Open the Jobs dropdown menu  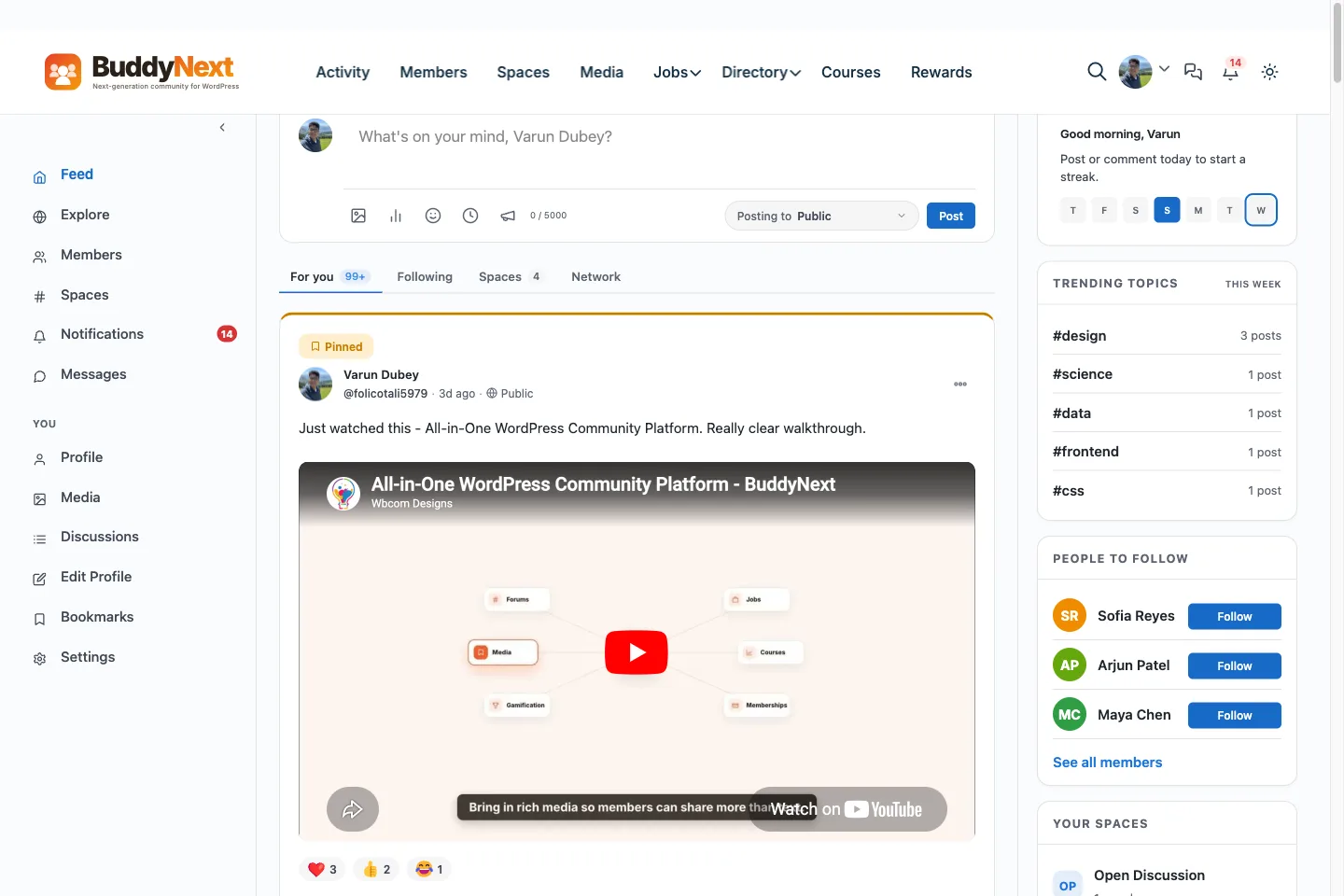point(677,72)
